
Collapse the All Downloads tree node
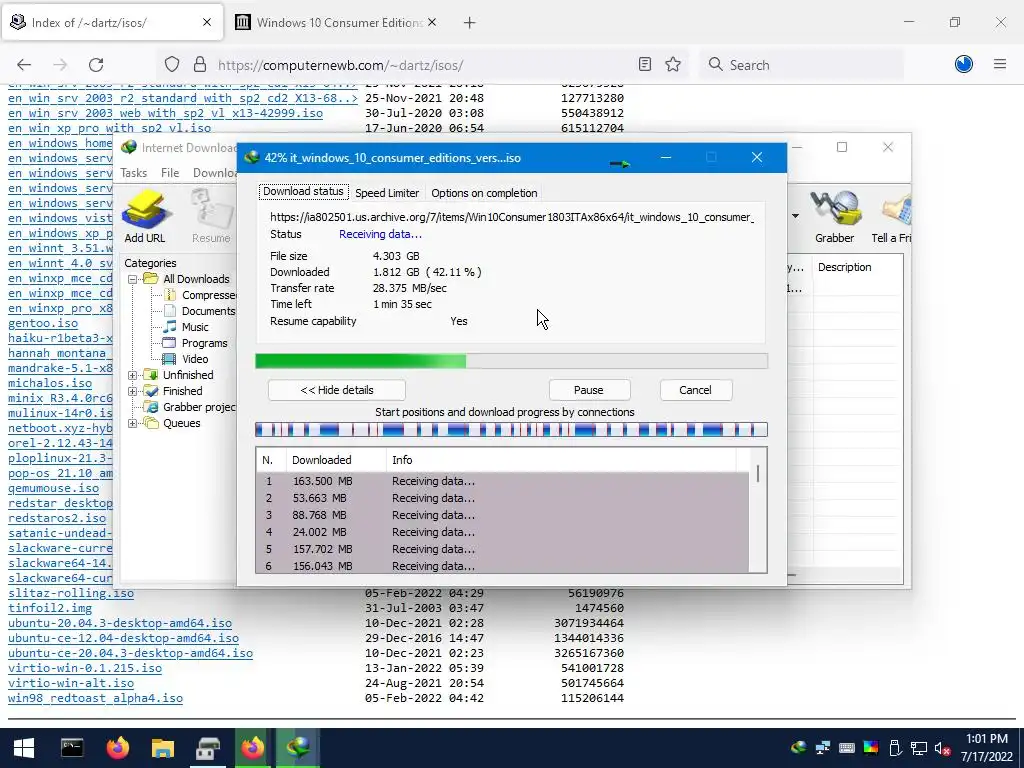pyautogui.click(x=133, y=279)
